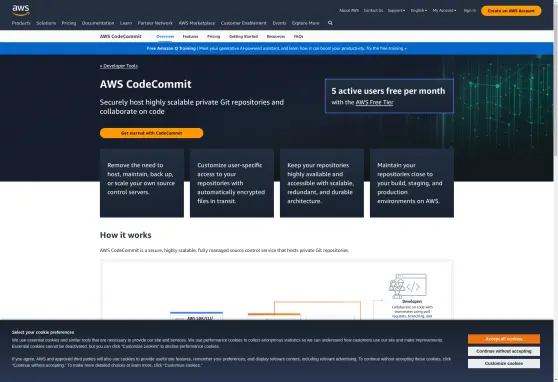558x382 pixels.
Task: Open the AWS Free Tier link
Action: point(374,103)
